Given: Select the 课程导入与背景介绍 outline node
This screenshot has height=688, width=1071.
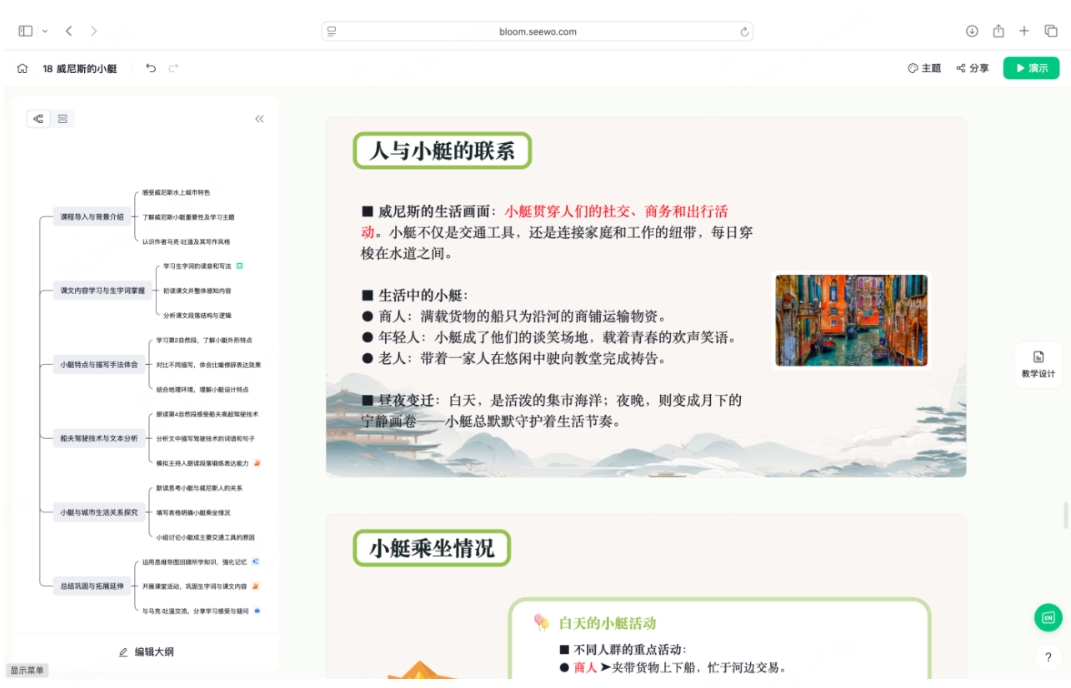Looking at the screenshot, I should click(x=92, y=217).
